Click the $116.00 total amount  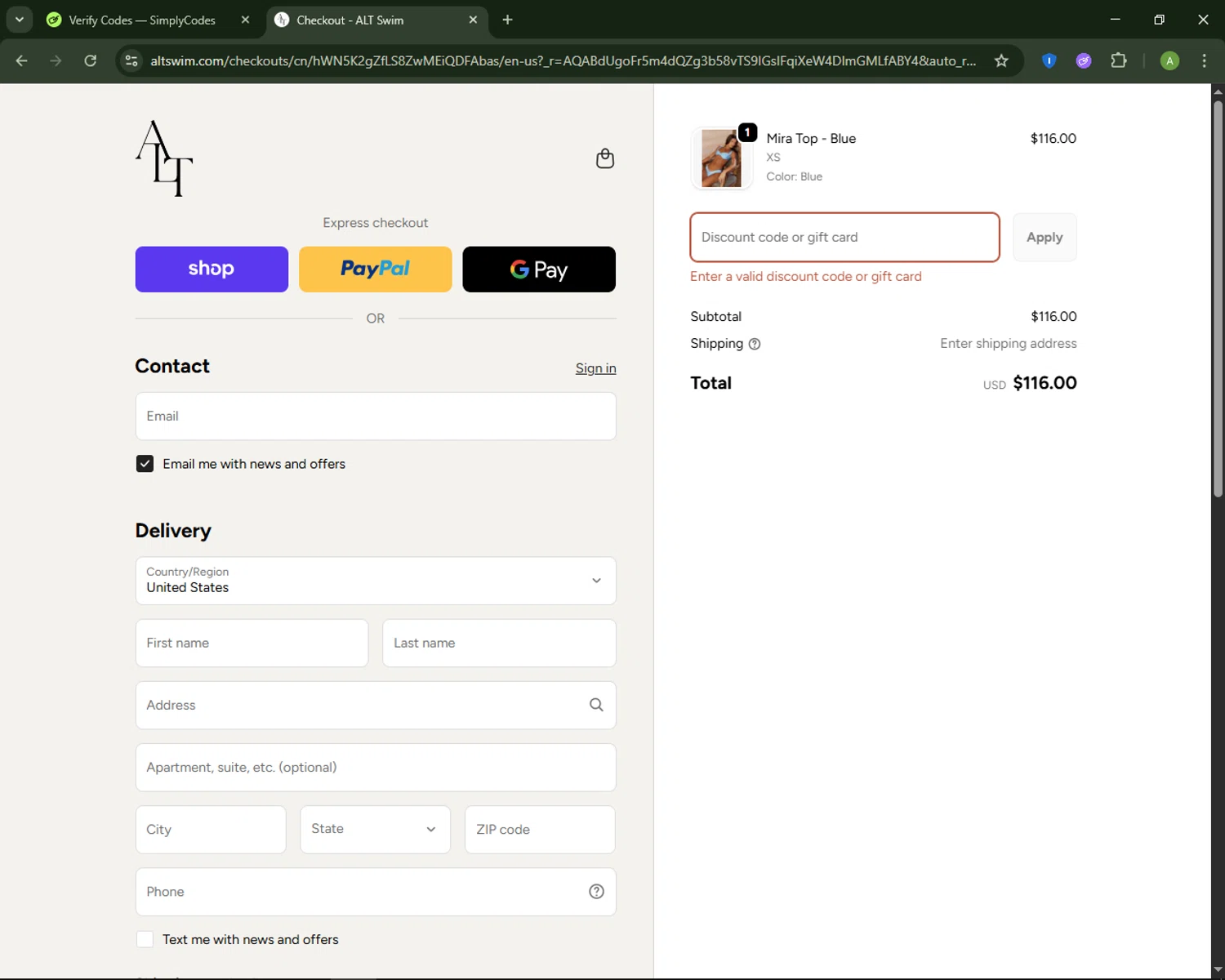coord(1045,383)
